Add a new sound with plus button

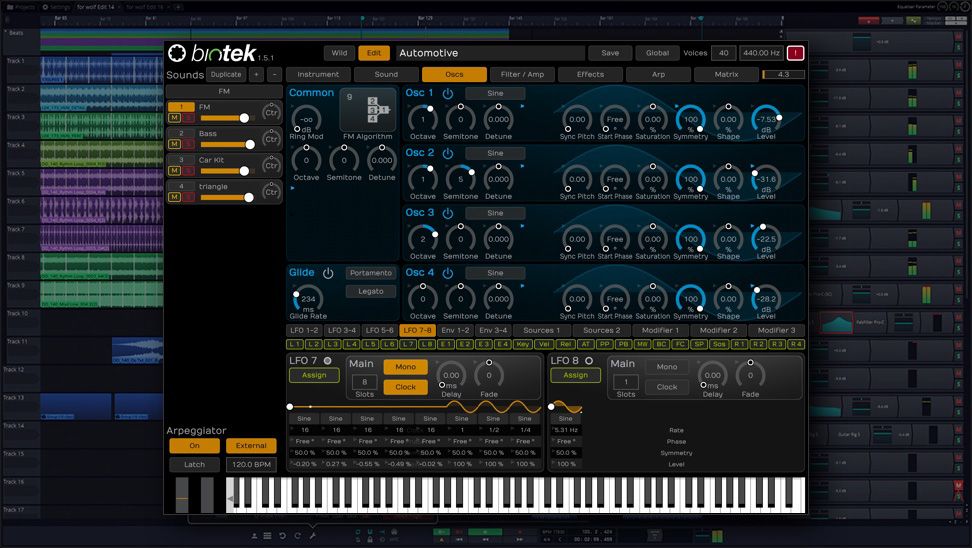[256, 74]
